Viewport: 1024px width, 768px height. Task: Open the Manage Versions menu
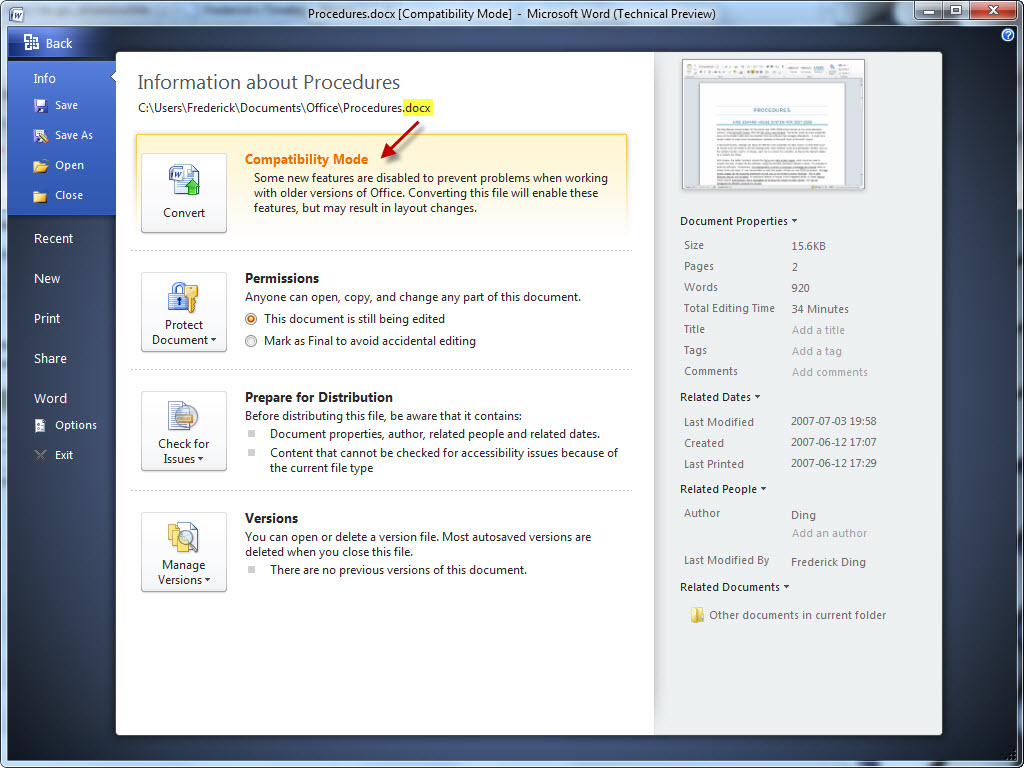click(x=184, y=552)
